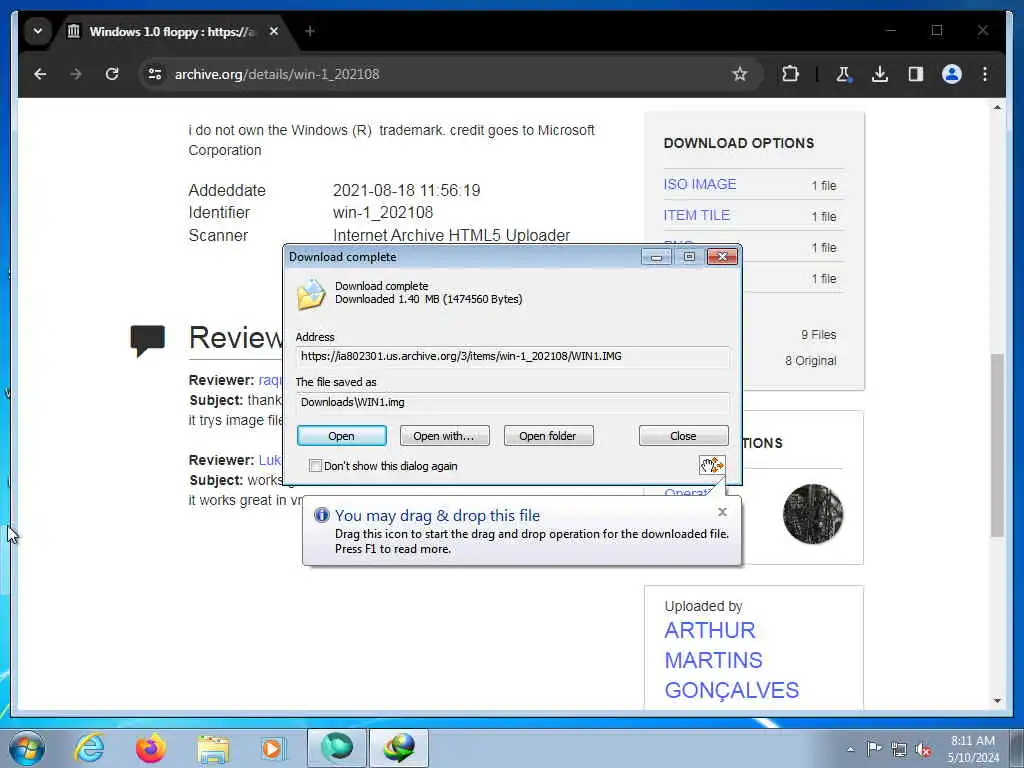Click the browser forward arrow
This screenshot has width=1024, height=768.
76,74
